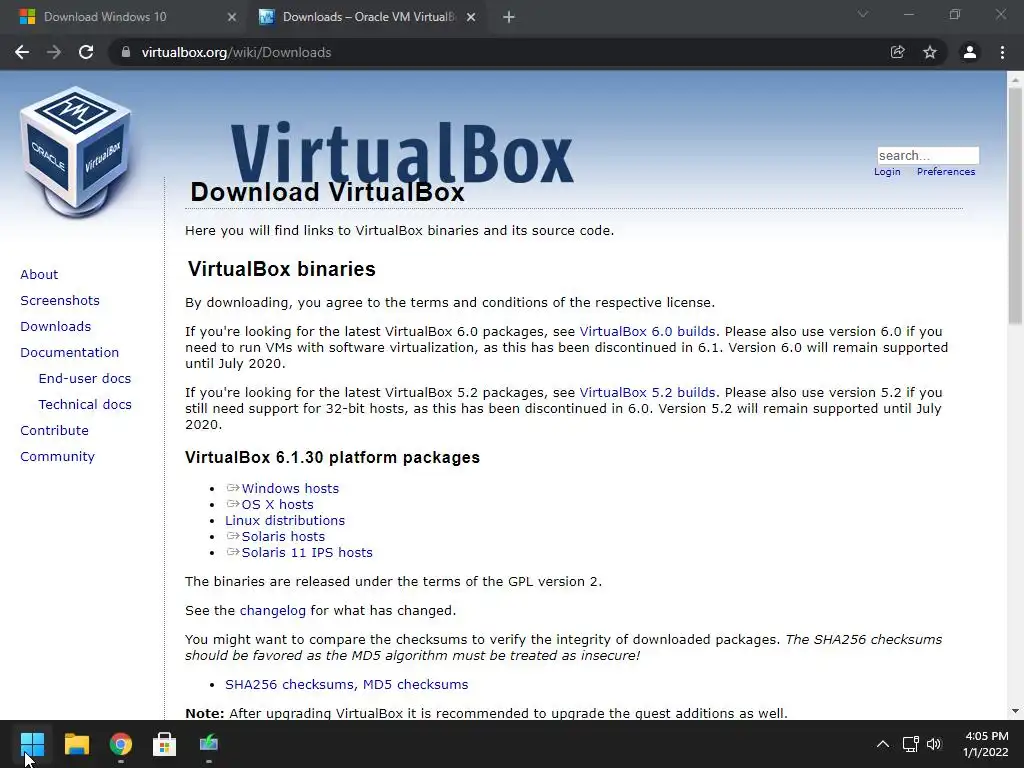Open End-user docs in the sidebar
1024x768 pixels.
pos(85,379)
